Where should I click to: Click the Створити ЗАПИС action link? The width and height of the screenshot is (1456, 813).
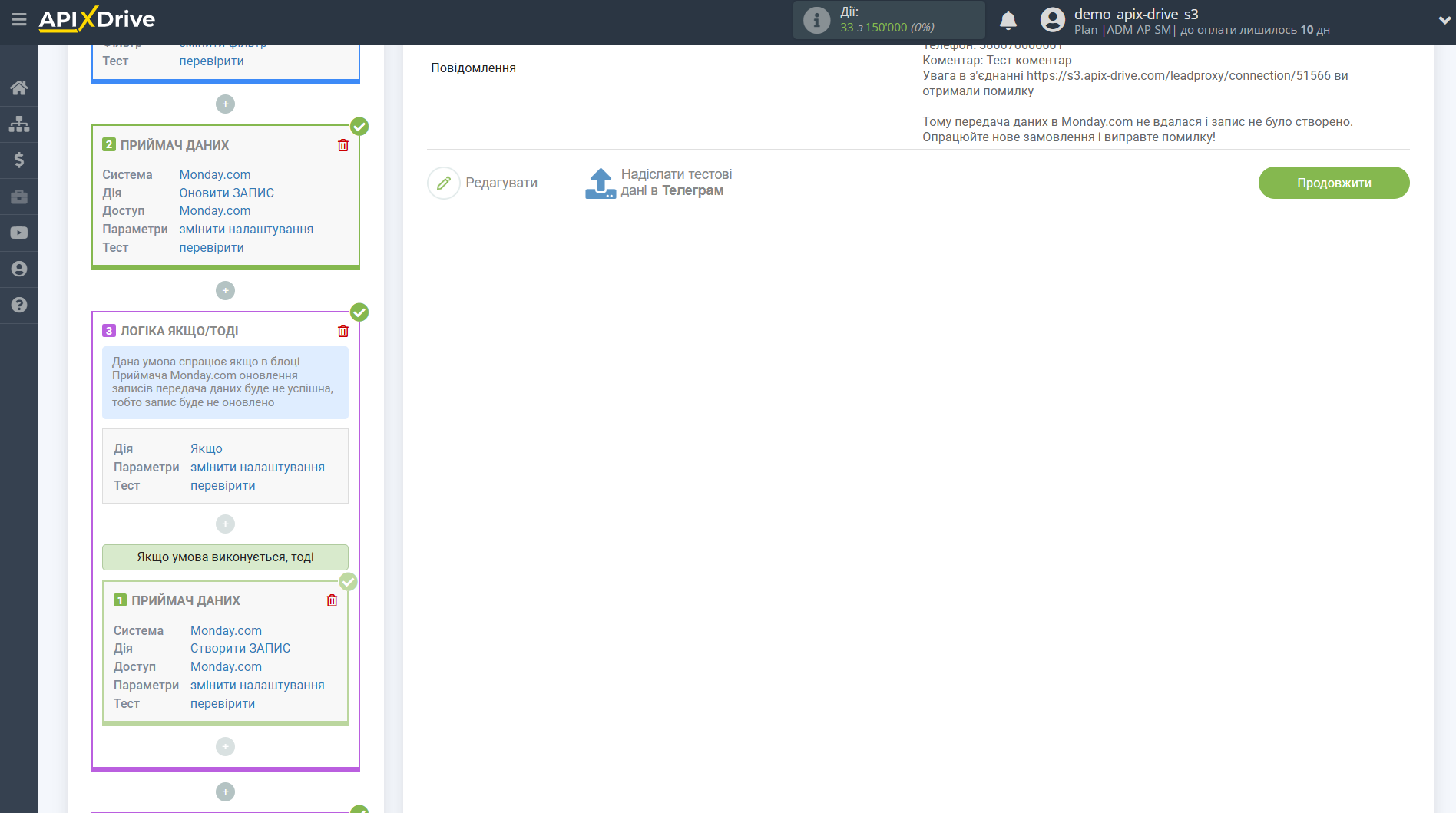pos(240,648)
